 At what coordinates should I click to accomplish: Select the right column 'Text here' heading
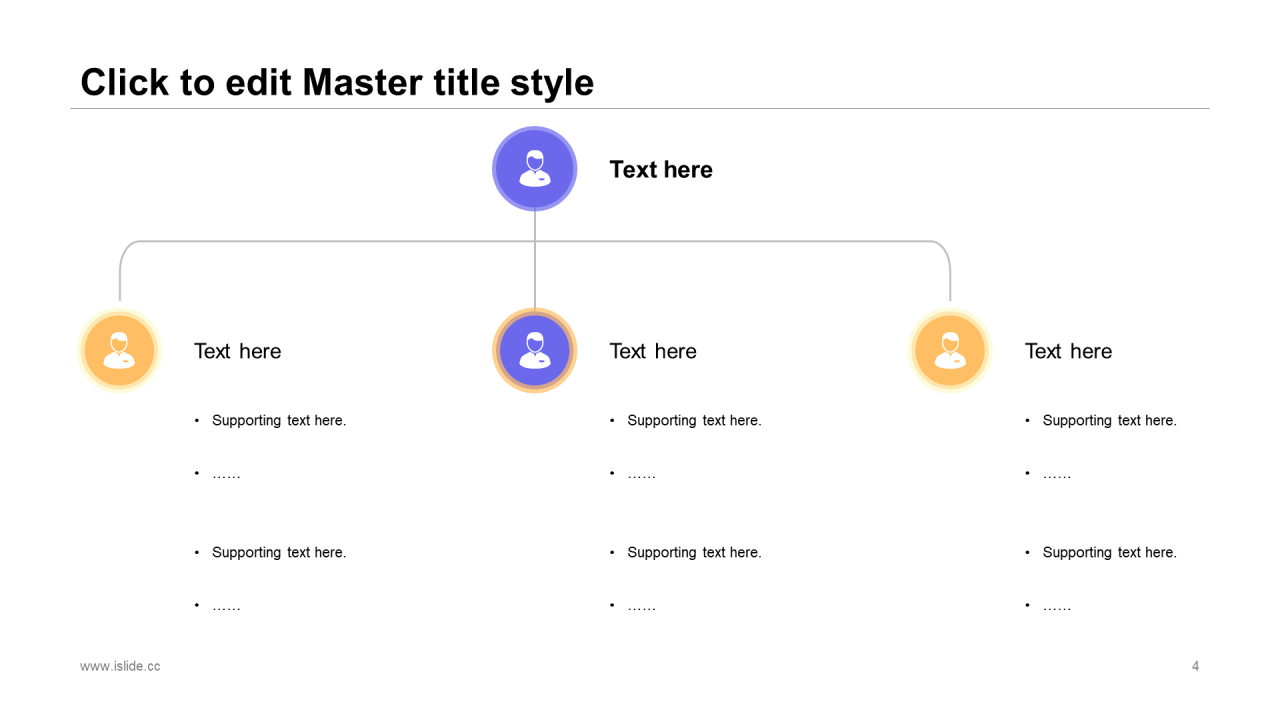(x=1068, y=351)
